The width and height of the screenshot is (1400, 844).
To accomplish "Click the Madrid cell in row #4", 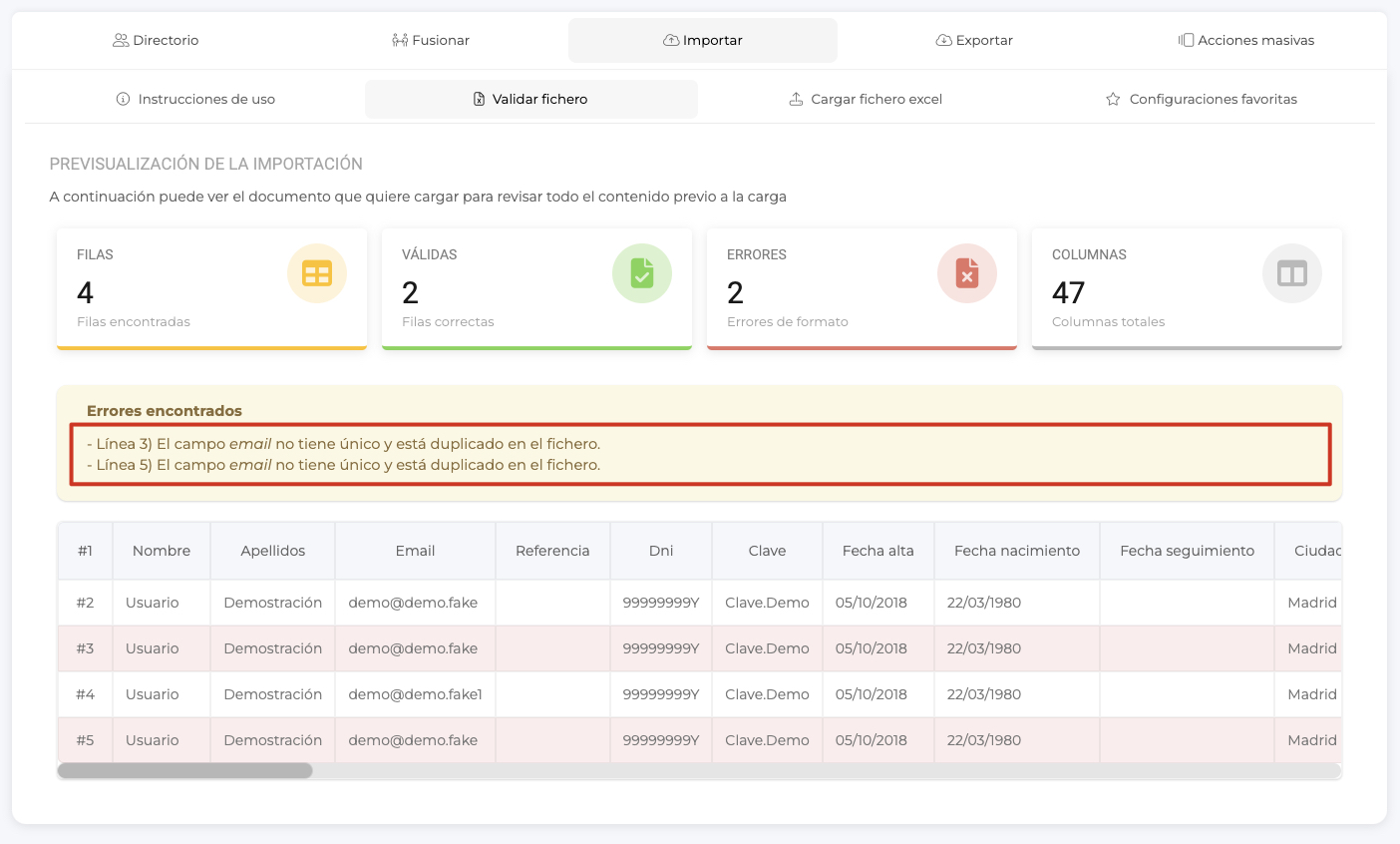I will (1308, 694).
